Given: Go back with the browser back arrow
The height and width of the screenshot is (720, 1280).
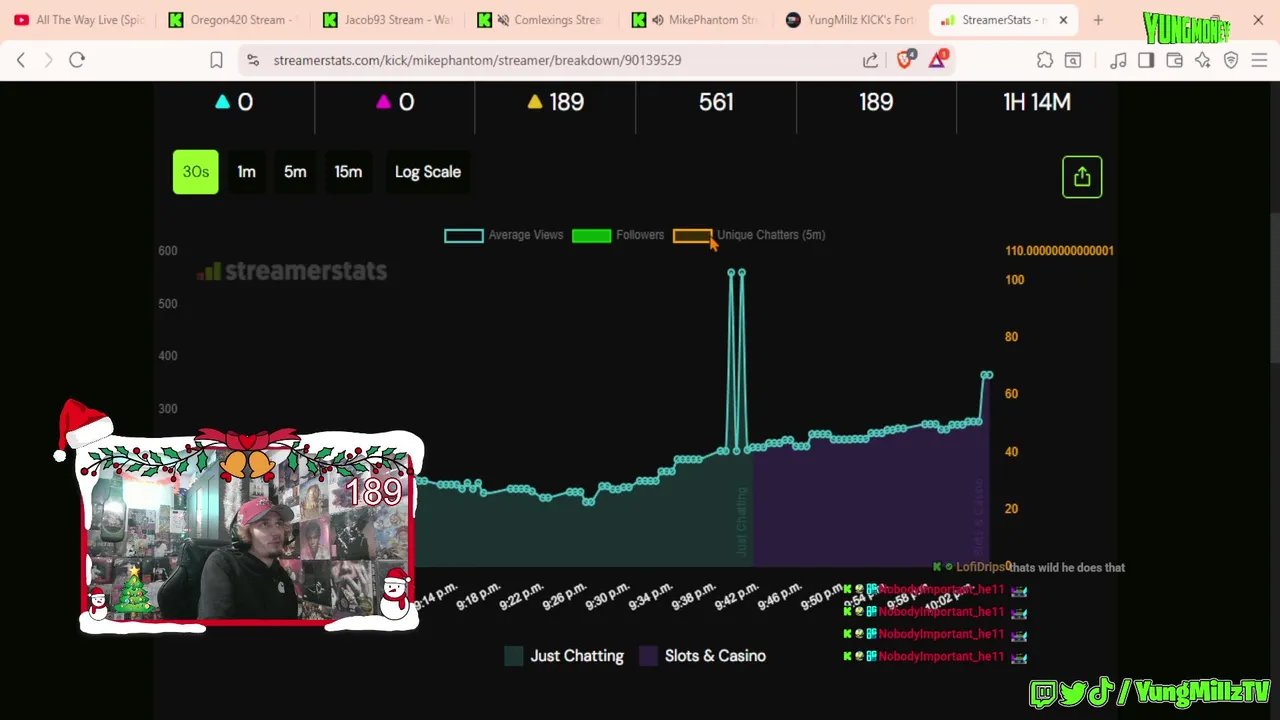Looking at the screenshot, I should (21, 60).
